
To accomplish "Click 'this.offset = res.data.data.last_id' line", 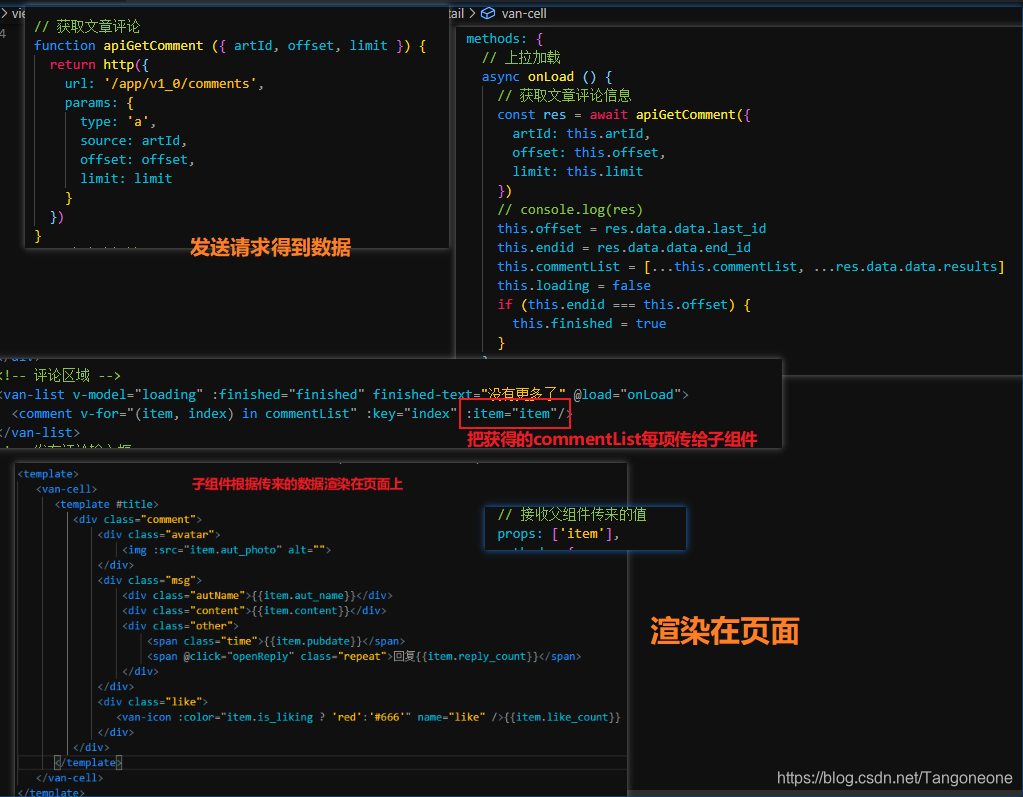I will pyautogui.click(x=632, y=228).
